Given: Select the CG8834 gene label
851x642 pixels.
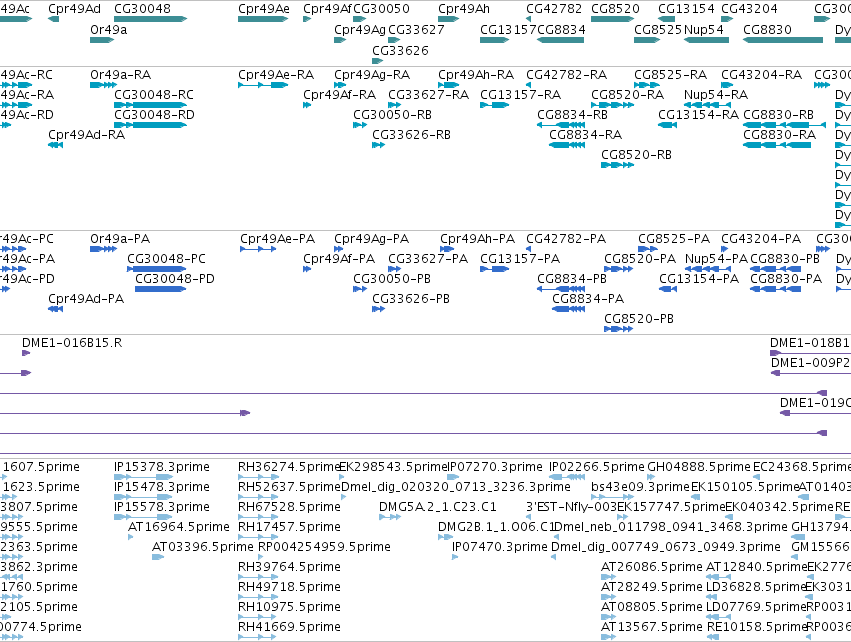Looking at the screenshot, I should (x=561, y=29).
